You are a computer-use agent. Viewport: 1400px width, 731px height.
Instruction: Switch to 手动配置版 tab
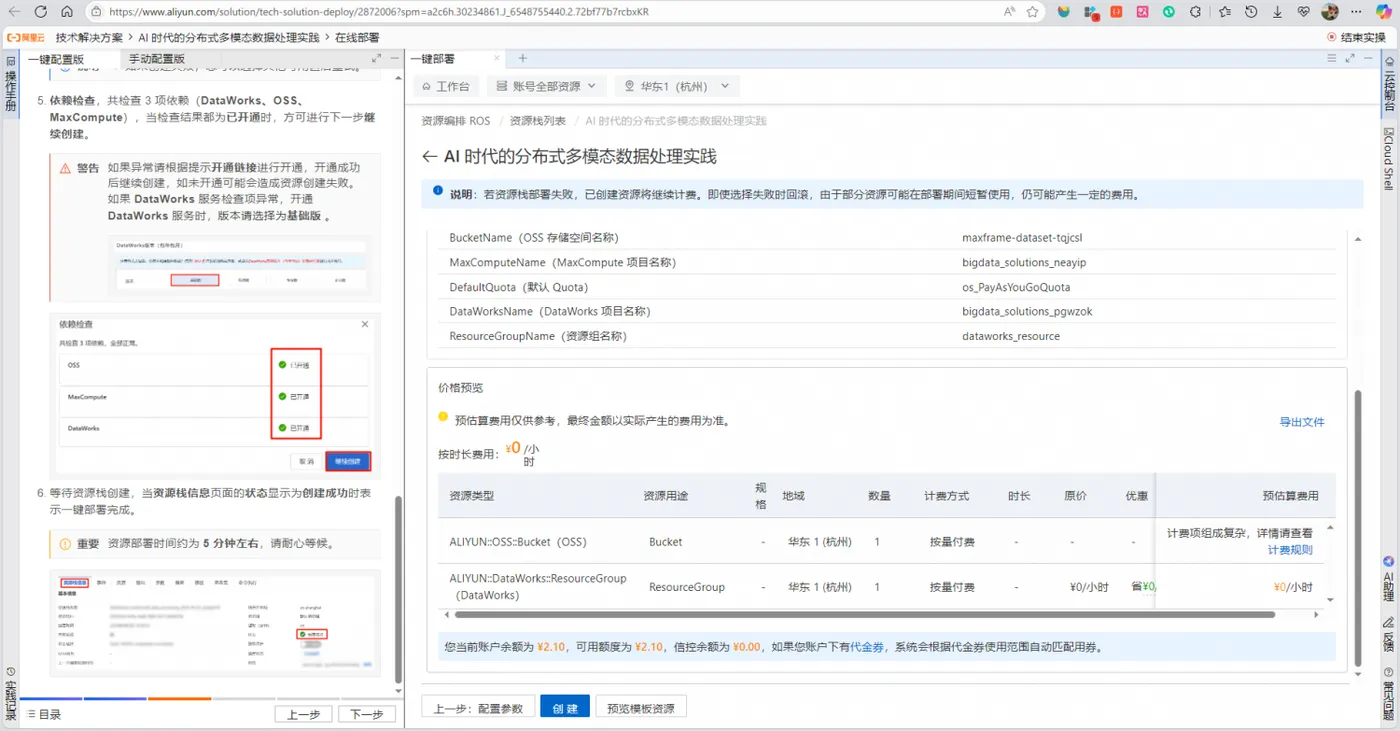coord(157,59)
